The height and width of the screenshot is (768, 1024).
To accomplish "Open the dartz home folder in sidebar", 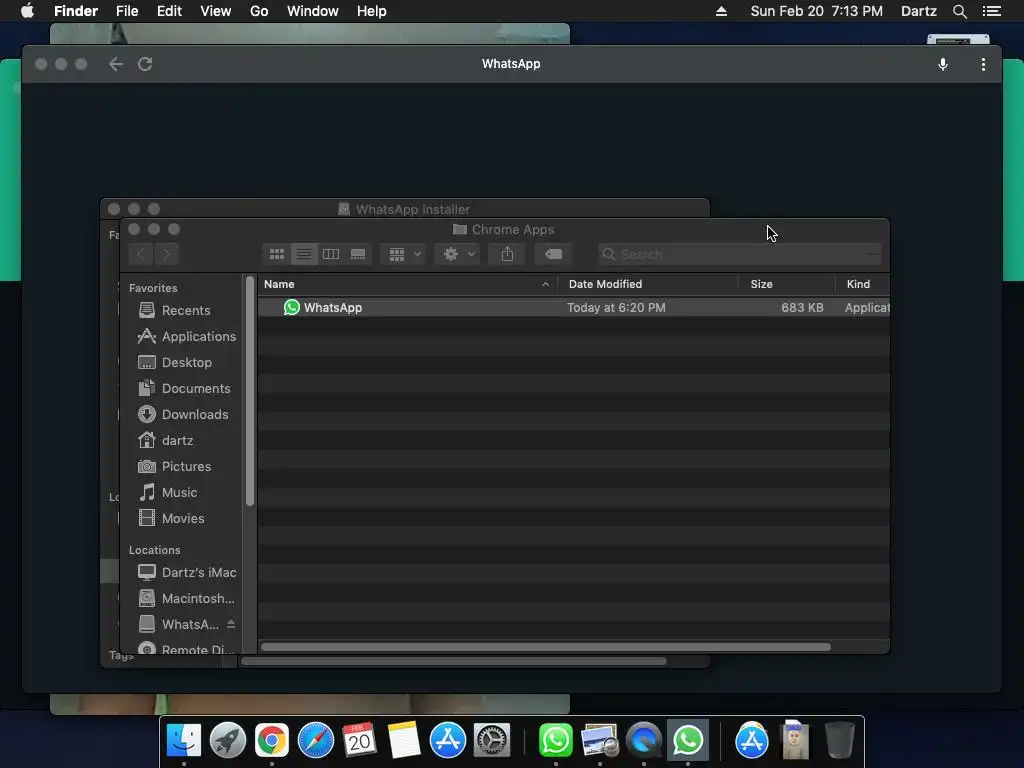I will click(x=167, y=441).
